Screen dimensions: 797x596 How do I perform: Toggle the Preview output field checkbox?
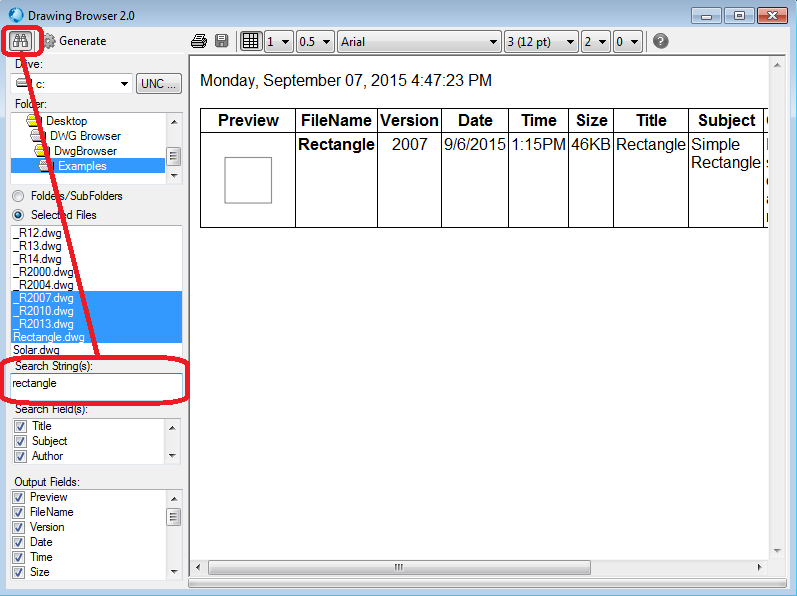point(18,497)
